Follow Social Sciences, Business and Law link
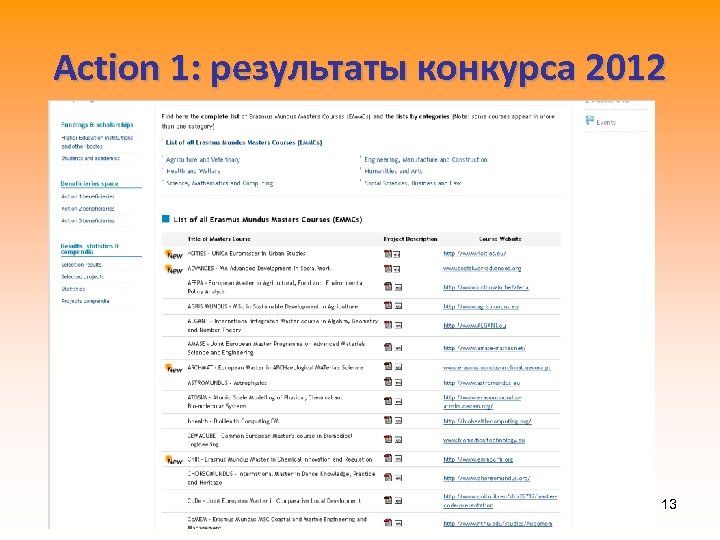The height and width of the screenshot is (540, 720). coord(413,183)
